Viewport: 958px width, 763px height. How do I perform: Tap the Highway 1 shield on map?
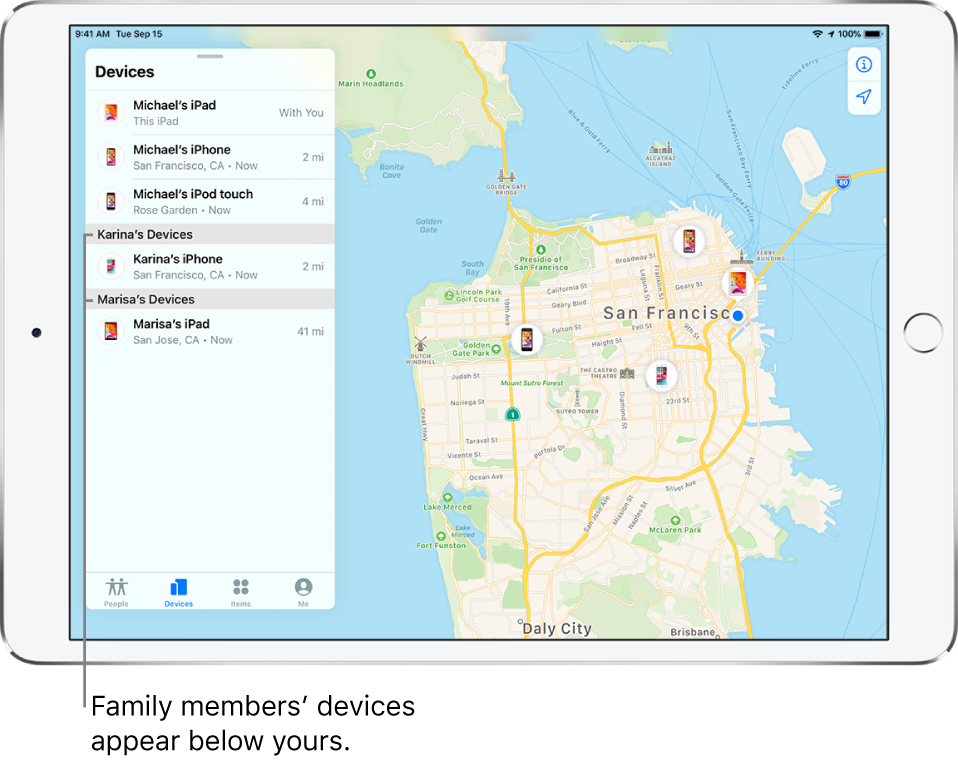[x=513, y=414]
